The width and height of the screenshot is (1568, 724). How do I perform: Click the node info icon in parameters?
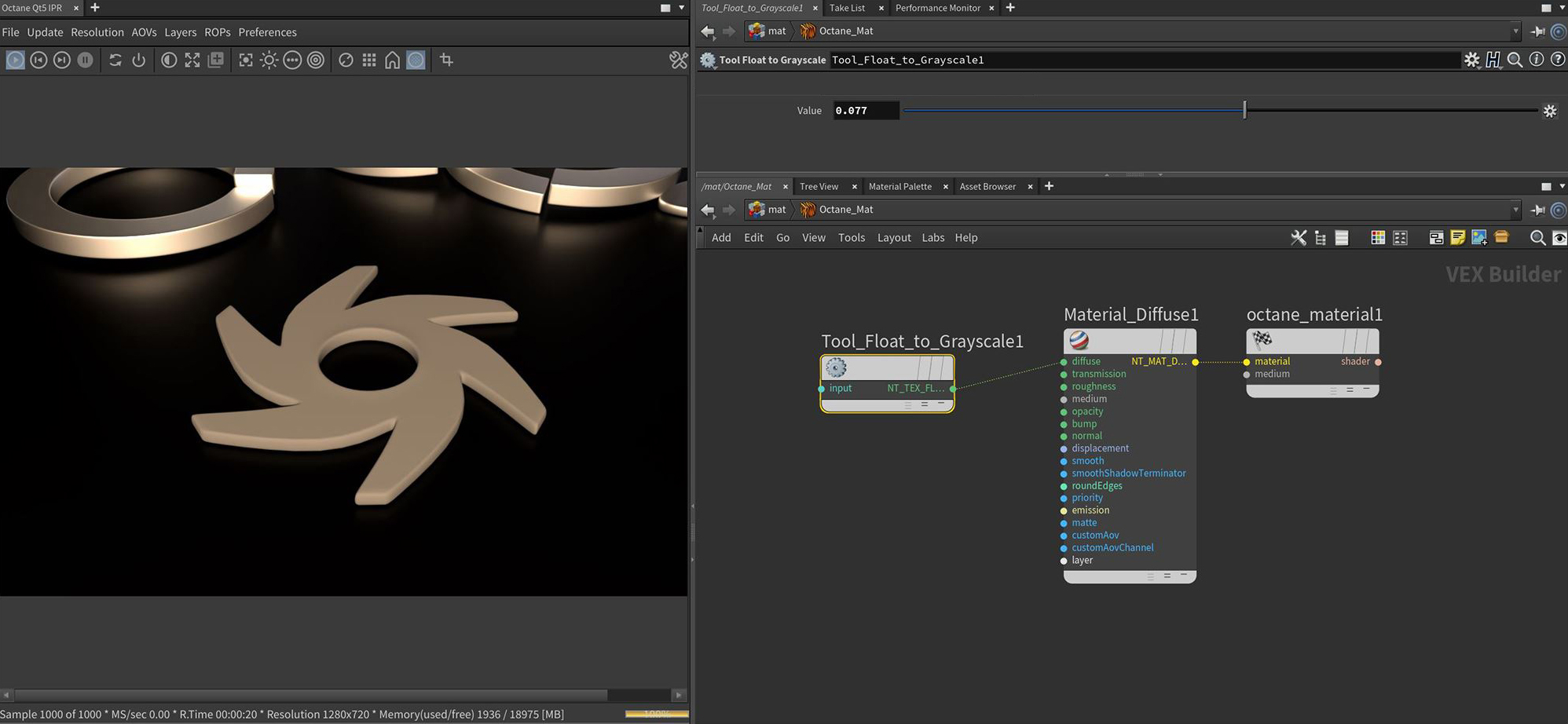[1537, 60]
